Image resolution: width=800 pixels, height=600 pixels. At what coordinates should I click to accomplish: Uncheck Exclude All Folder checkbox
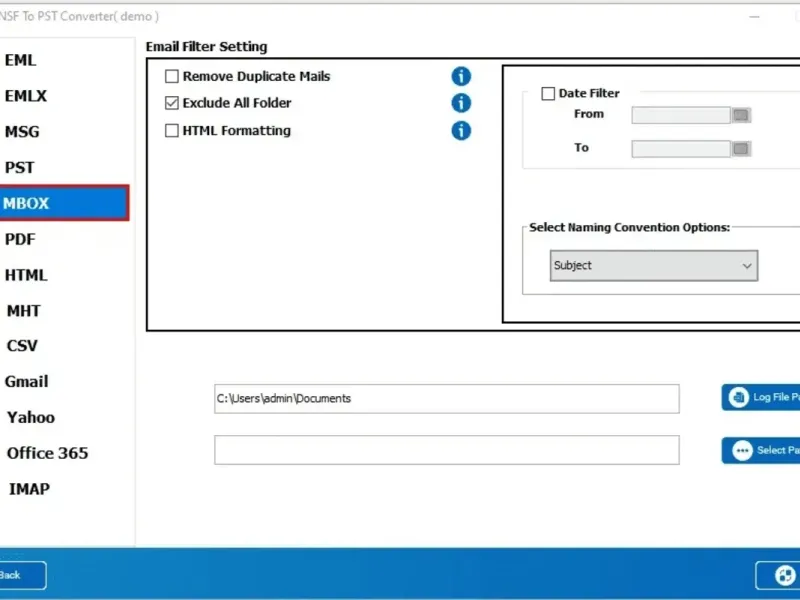tap(172, 103)
